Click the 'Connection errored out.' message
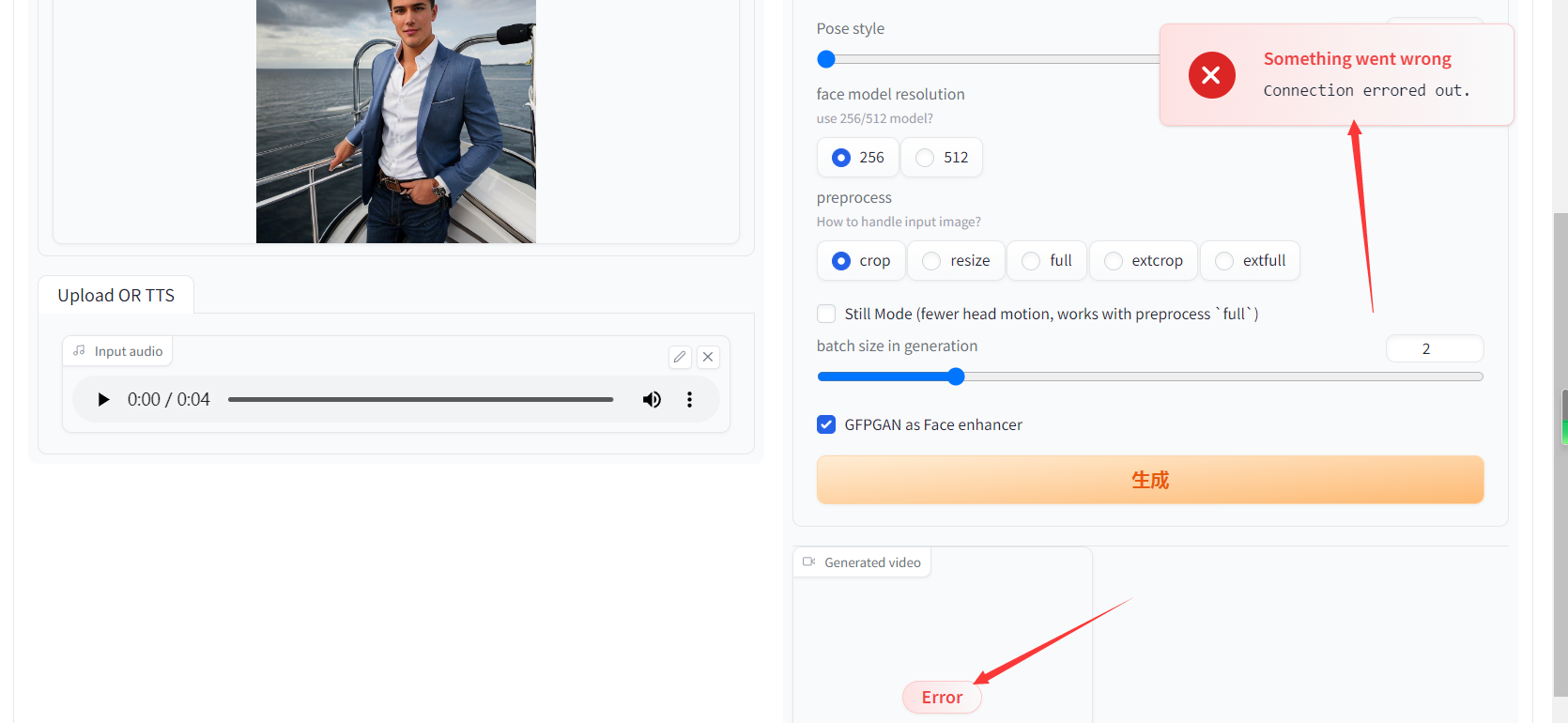 tap(1366, 90)
